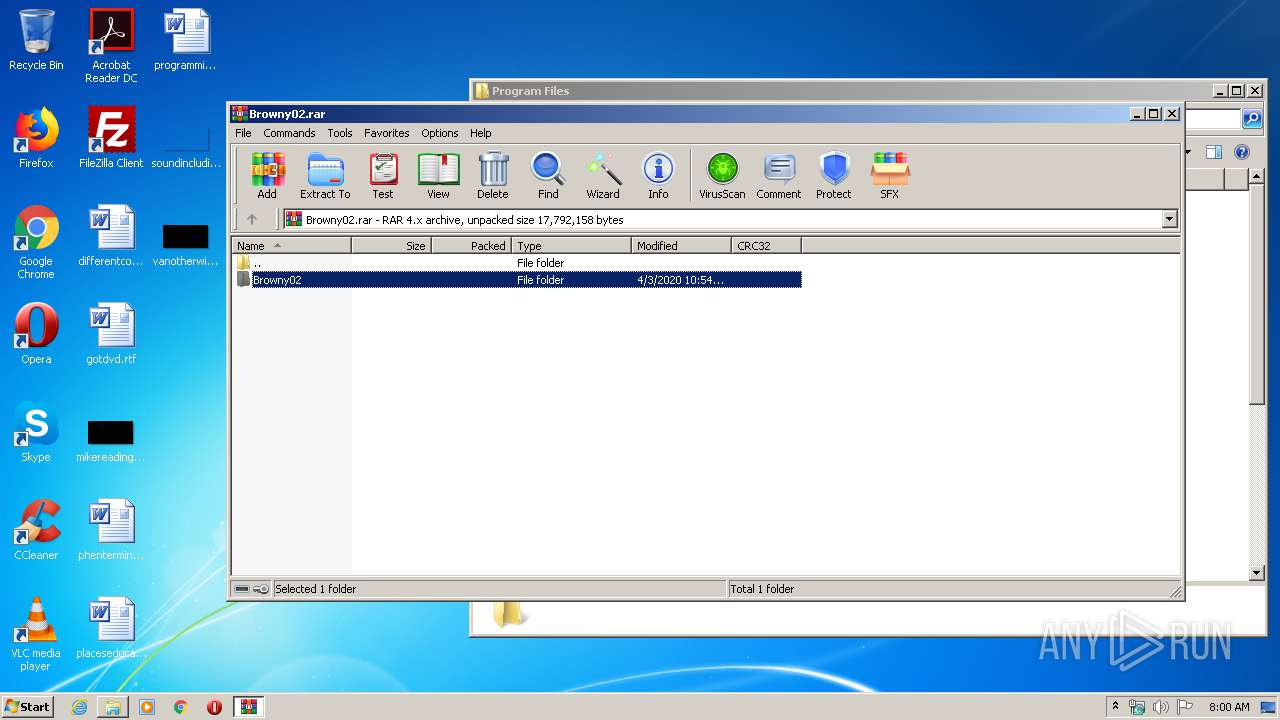Select CCleaner desktop icon
The image size is (1280, 720).
point(36,530)
